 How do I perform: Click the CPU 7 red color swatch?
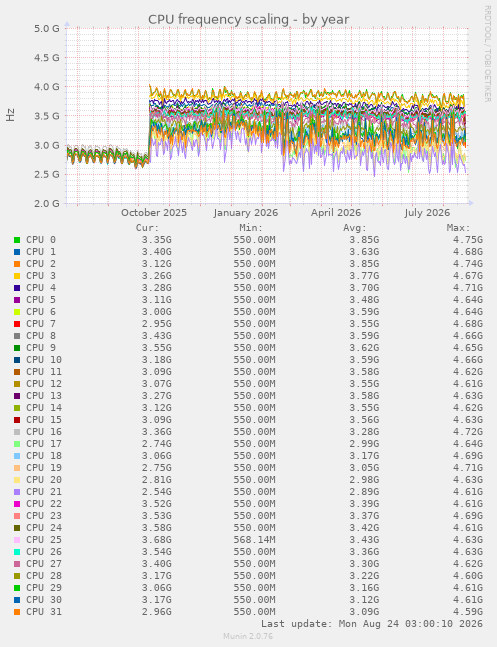tap(17, 324)
